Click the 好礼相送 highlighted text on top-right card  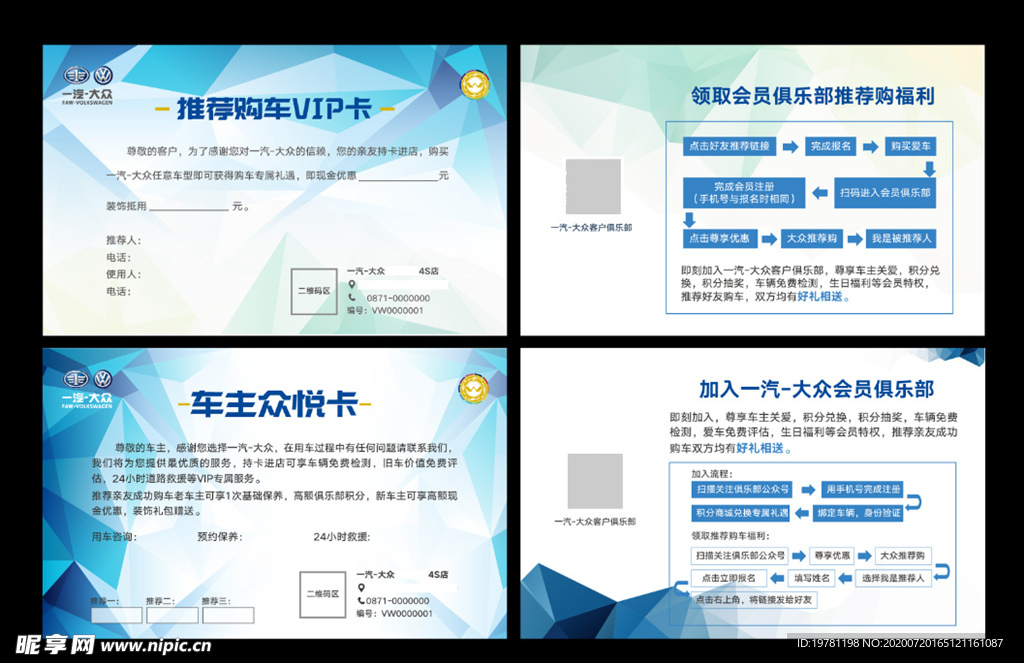820,297
